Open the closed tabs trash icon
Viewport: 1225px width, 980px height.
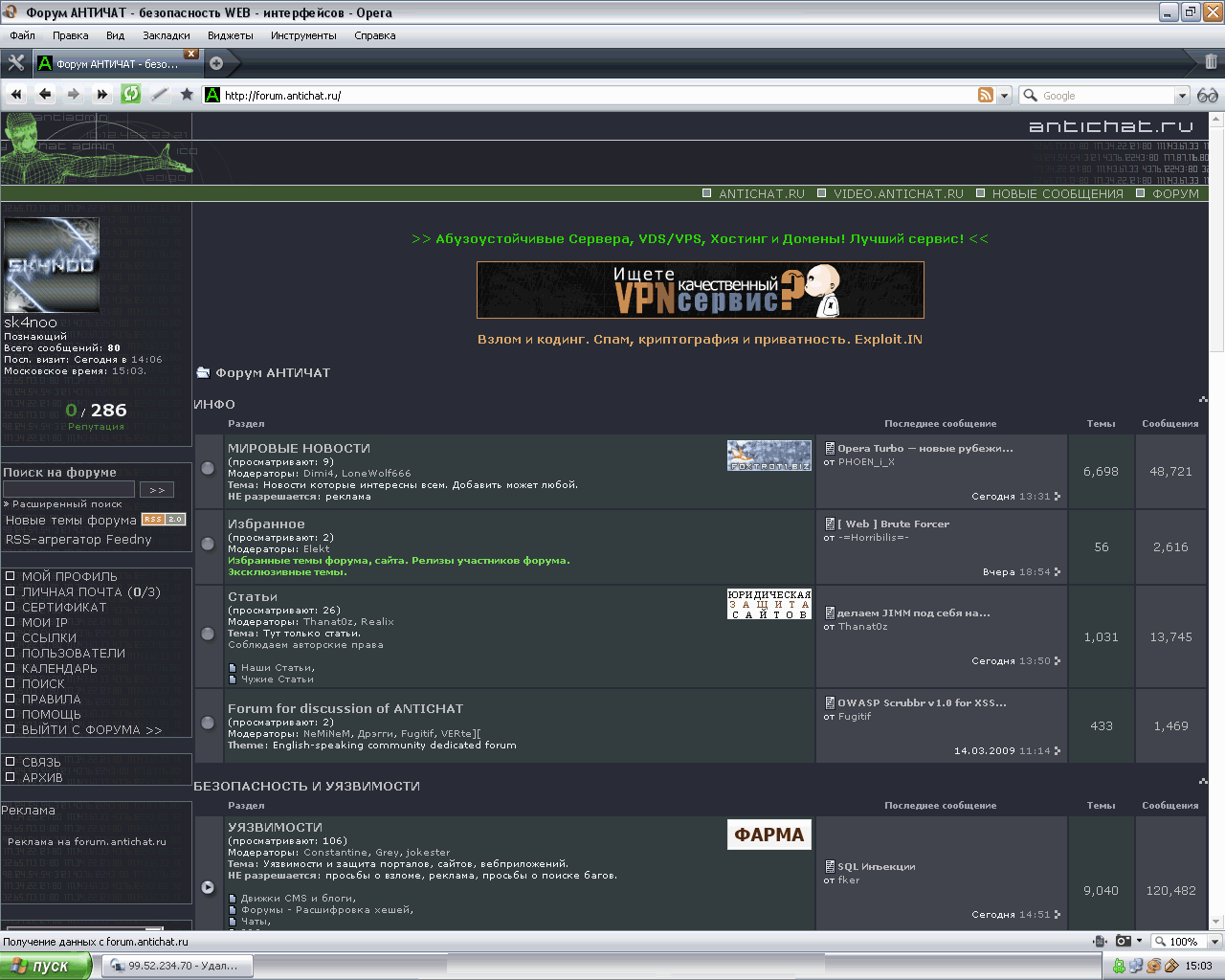click(1211, 62)
